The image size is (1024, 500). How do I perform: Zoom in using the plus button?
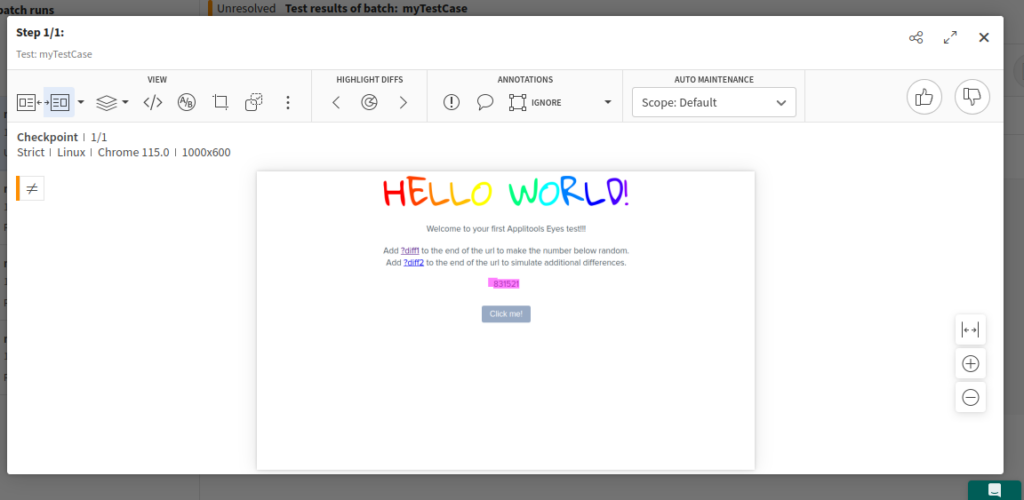click(970, 363)
